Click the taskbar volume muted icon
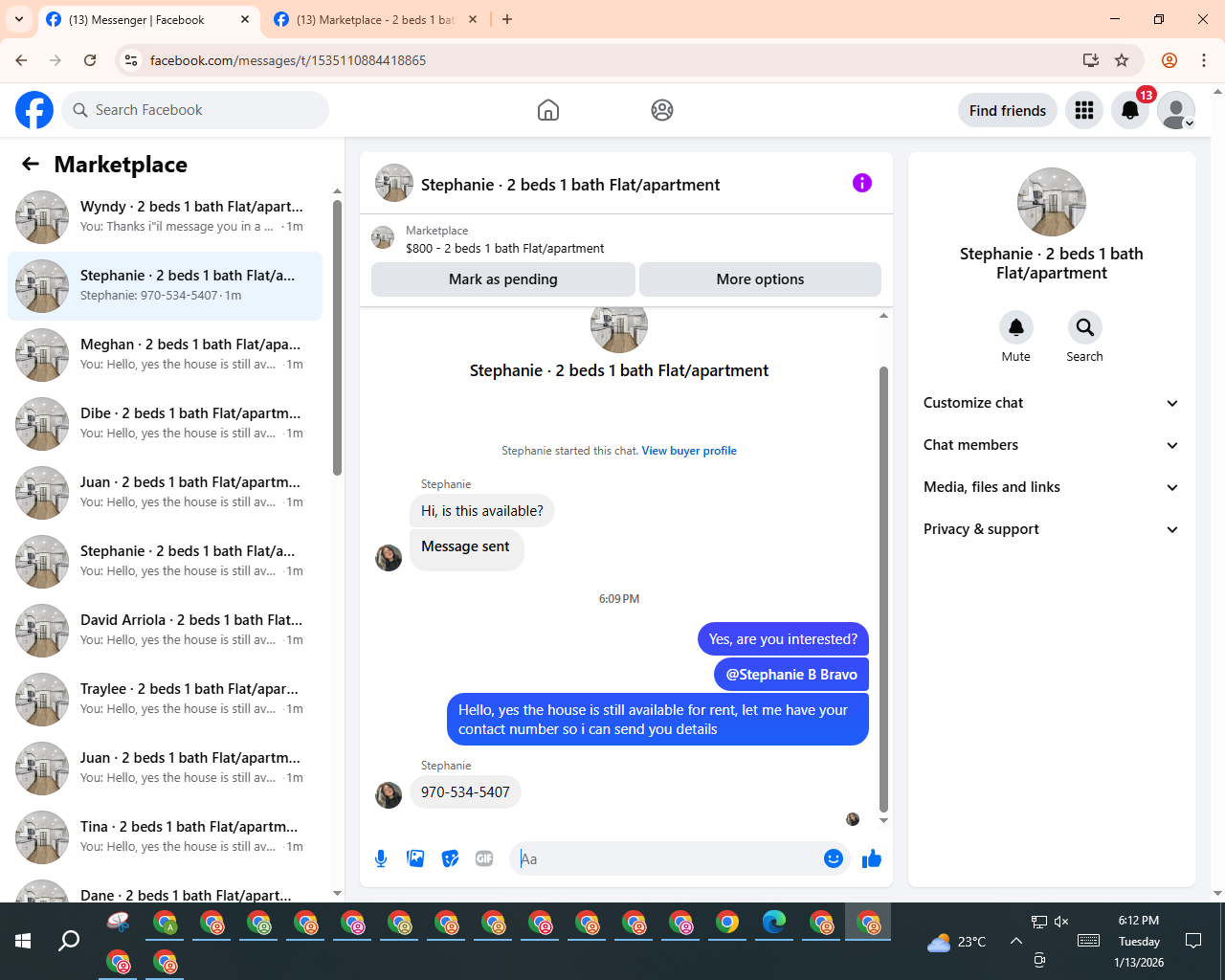The image size is (1225, 980). 1061,922
